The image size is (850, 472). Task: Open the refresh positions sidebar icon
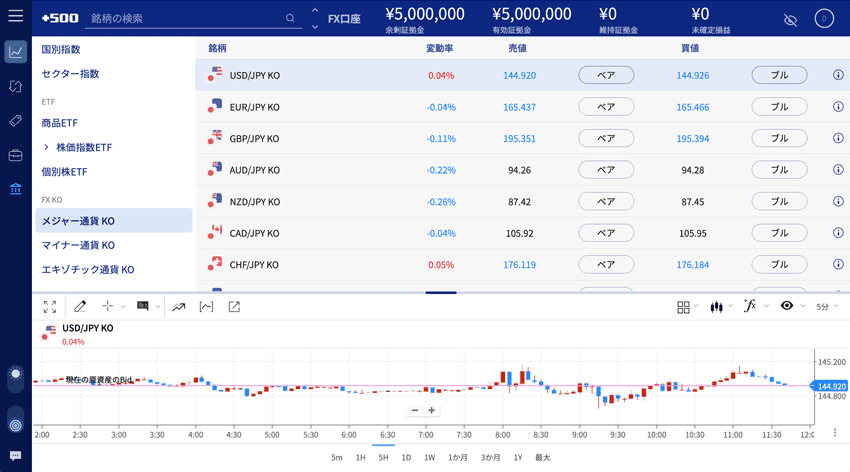16,86
